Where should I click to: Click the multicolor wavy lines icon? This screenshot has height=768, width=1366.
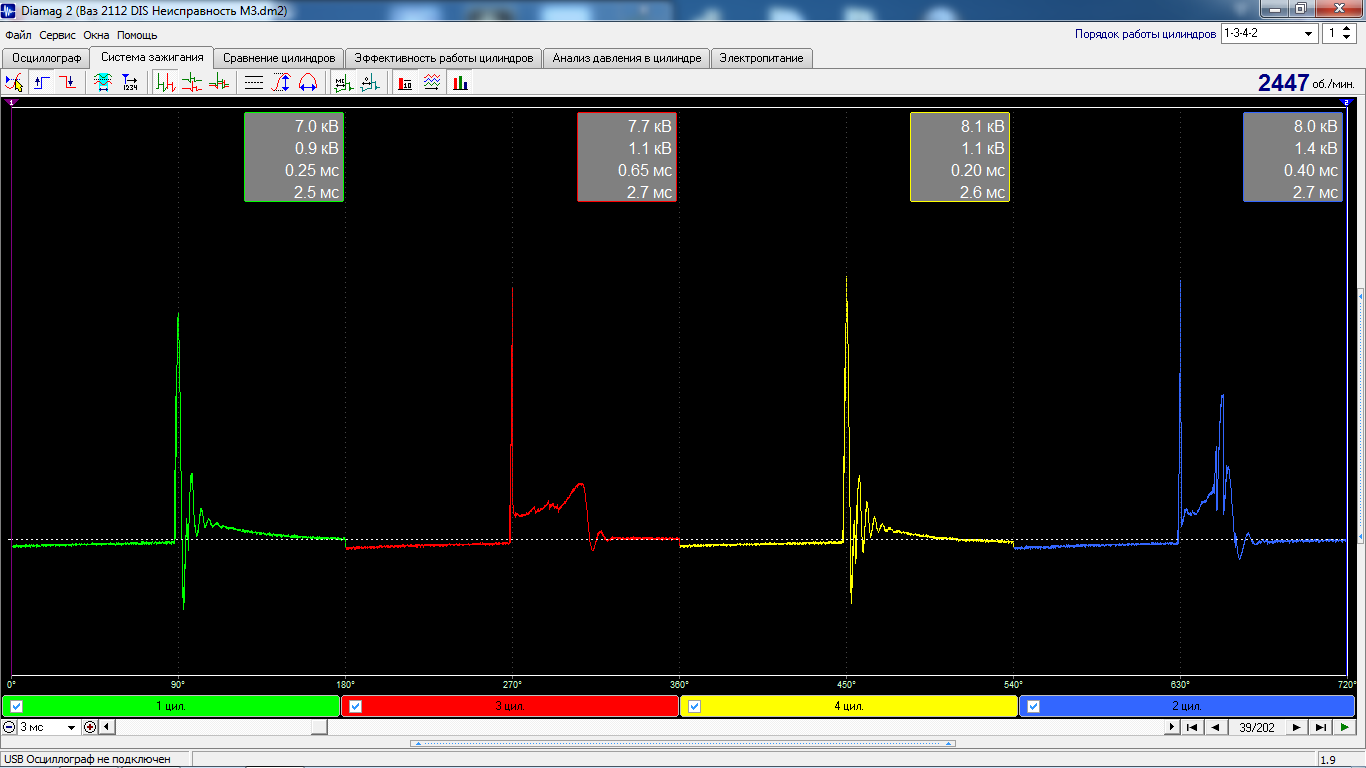[x=431, y=83]
